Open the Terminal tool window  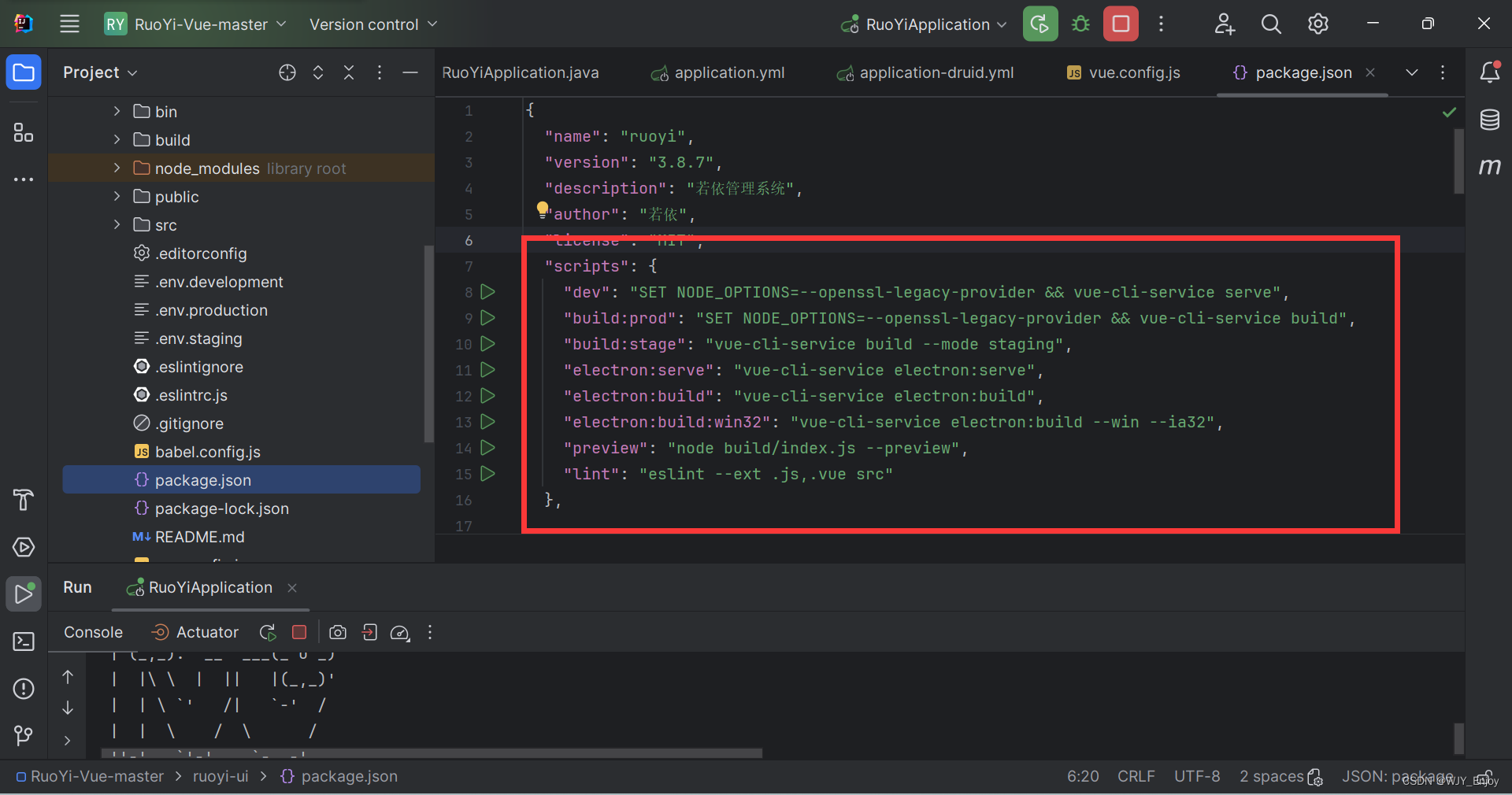24,642
